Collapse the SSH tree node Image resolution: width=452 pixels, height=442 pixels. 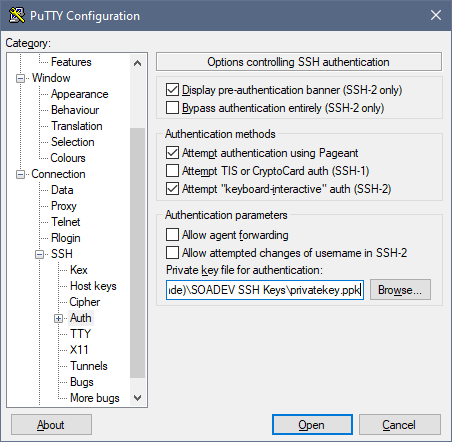39,254
